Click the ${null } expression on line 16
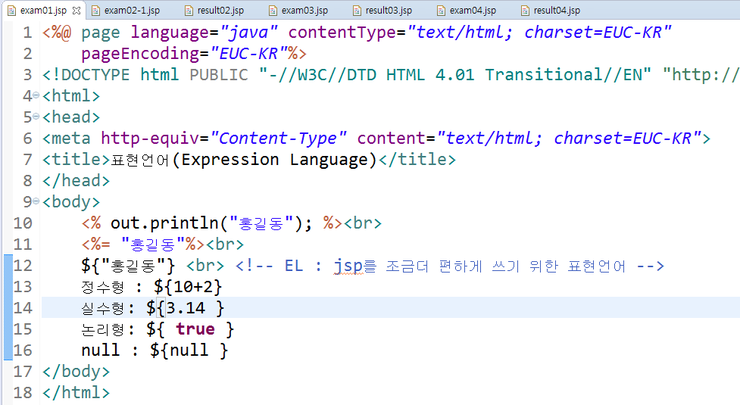 (189, 351)
